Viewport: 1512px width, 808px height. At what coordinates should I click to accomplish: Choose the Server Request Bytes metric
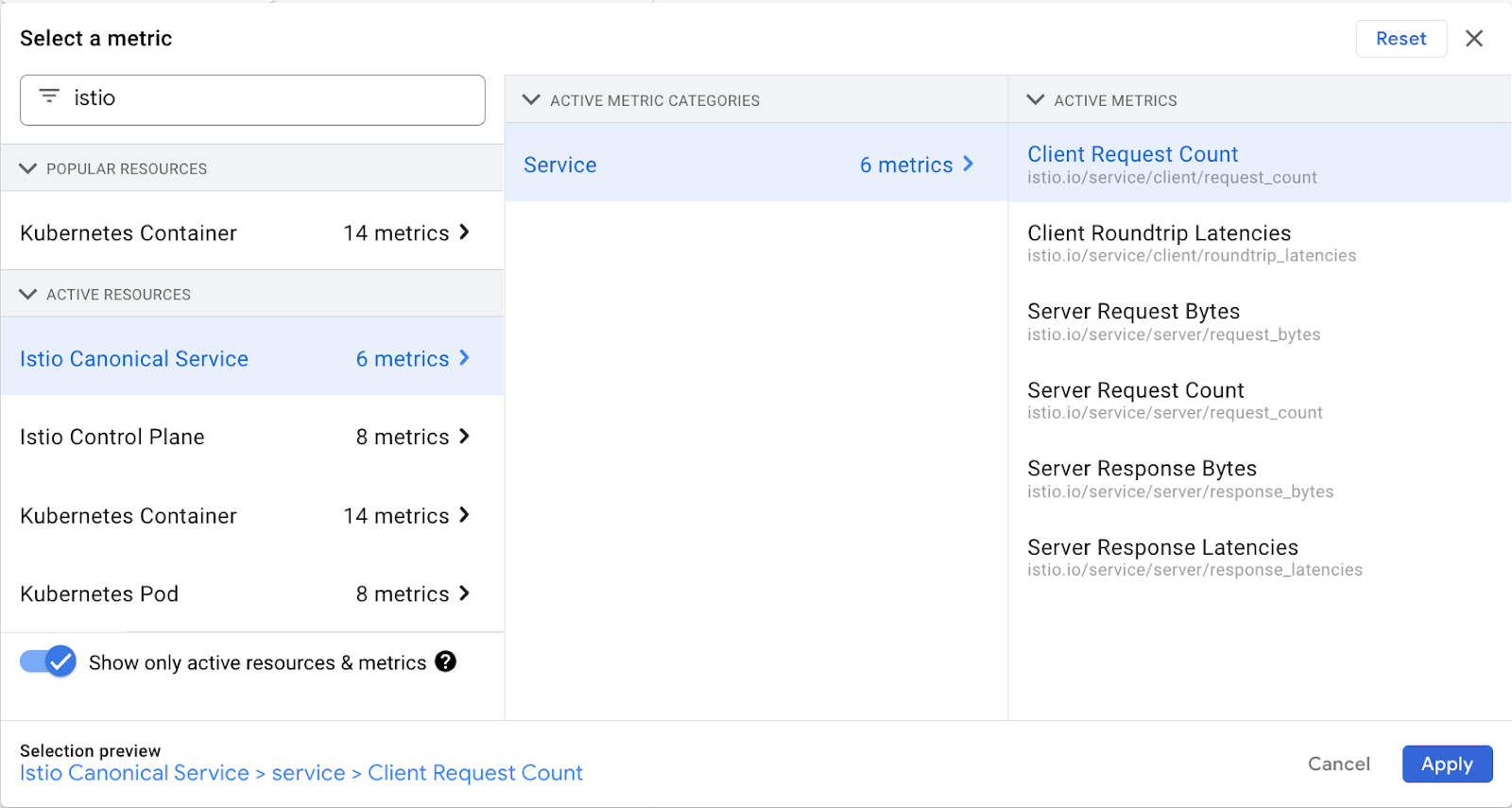(x=1260, y=321)
